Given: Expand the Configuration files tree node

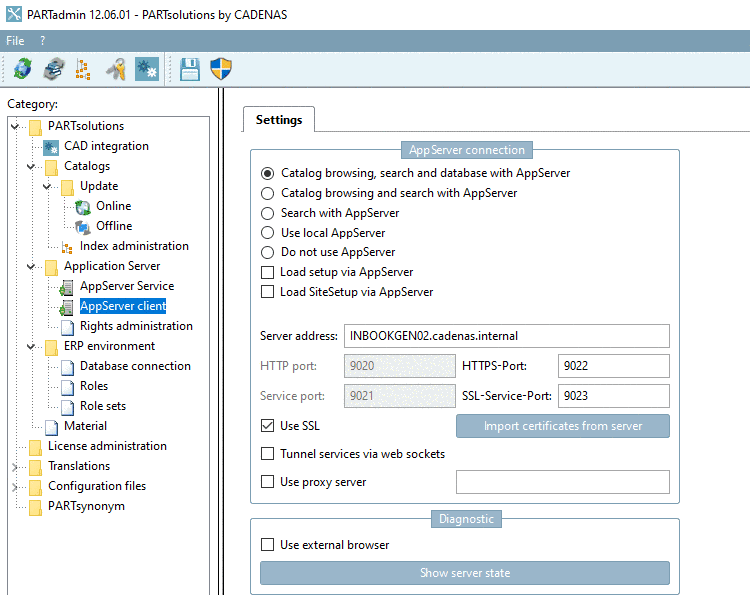Looking at the screenshot, I should tap(15, 486).
